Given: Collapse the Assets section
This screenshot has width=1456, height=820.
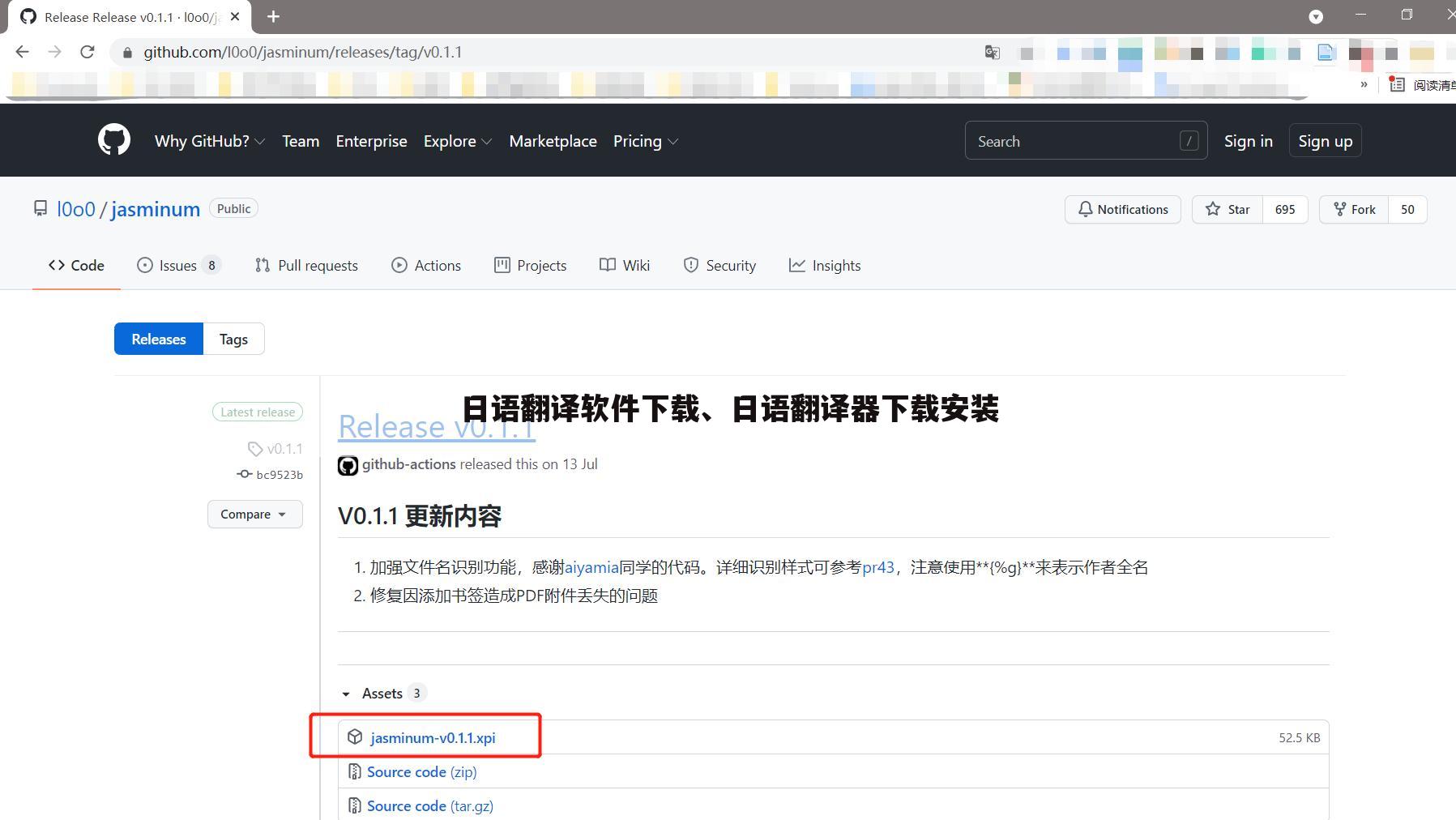Looking at the screenshot, I should pos(382,693).
